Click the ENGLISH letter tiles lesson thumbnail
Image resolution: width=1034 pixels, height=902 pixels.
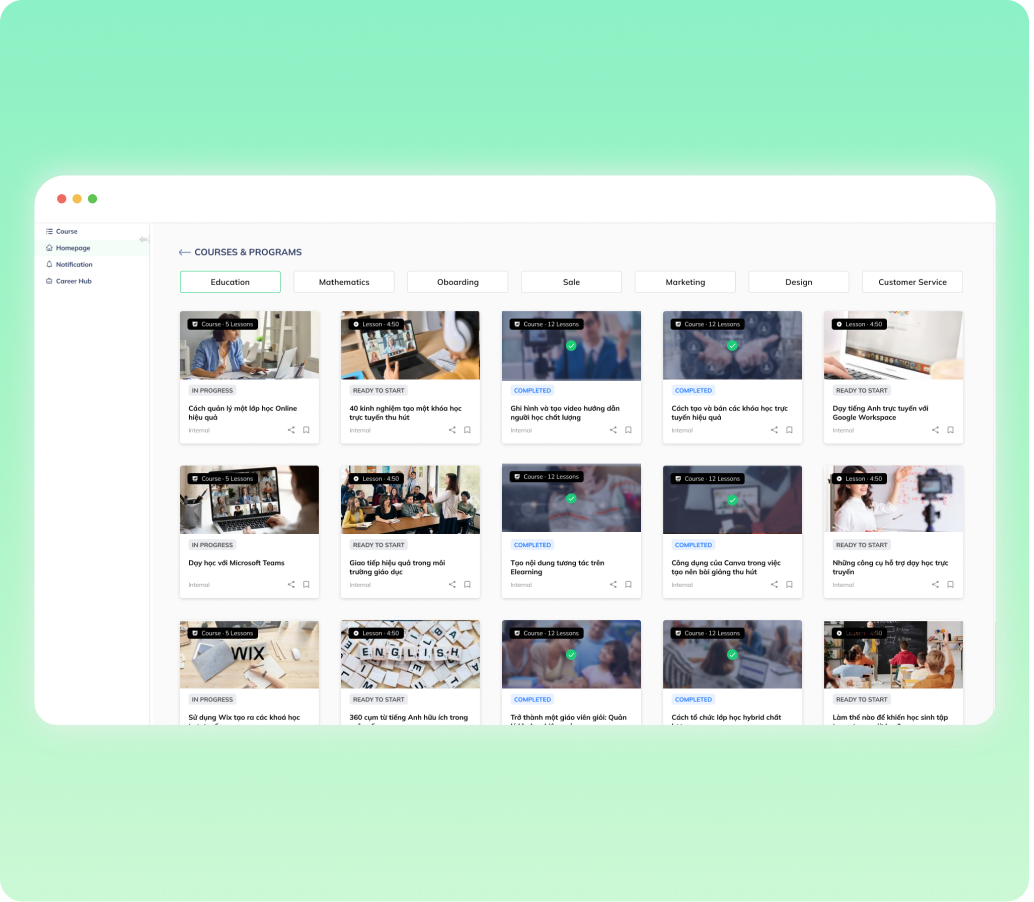(x=410, y=655)
